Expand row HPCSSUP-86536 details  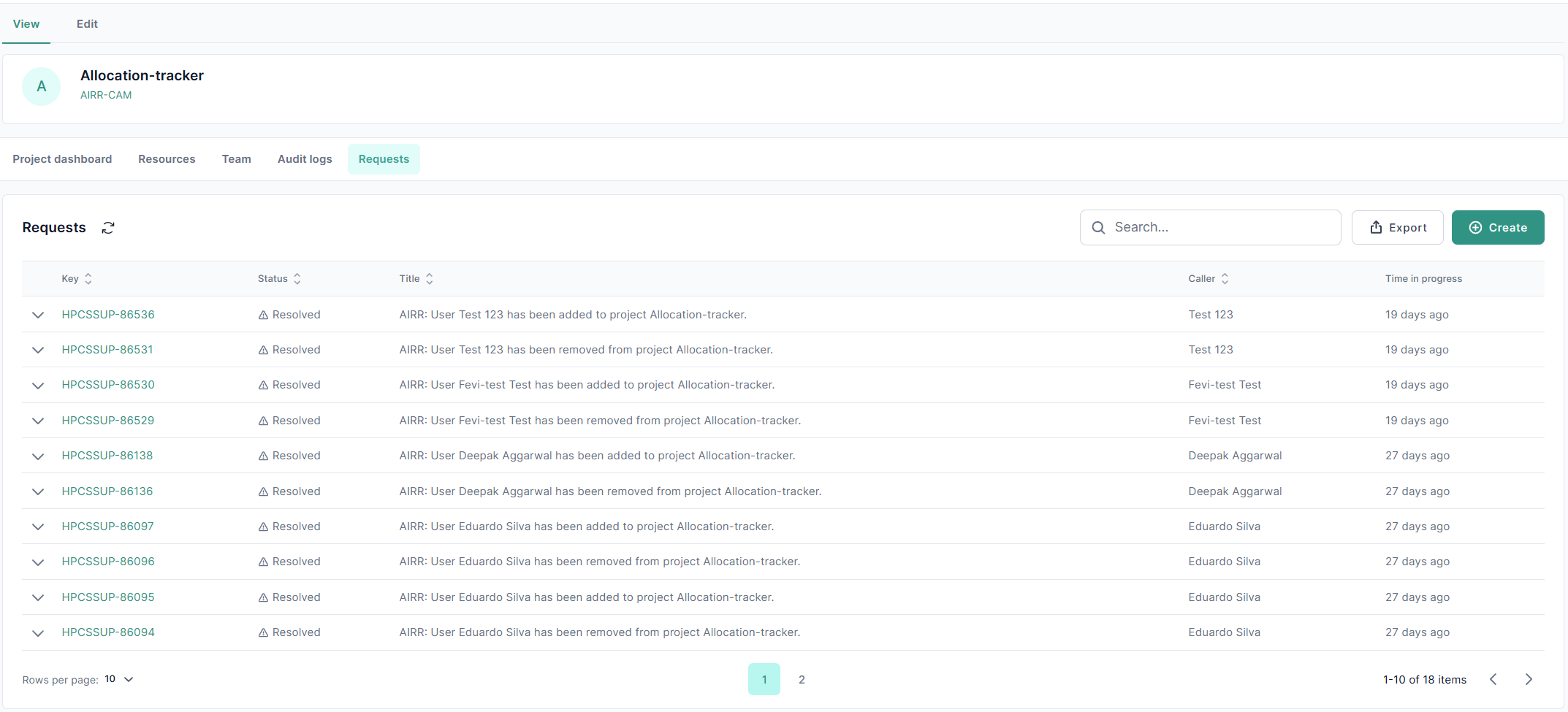(38, 315)
